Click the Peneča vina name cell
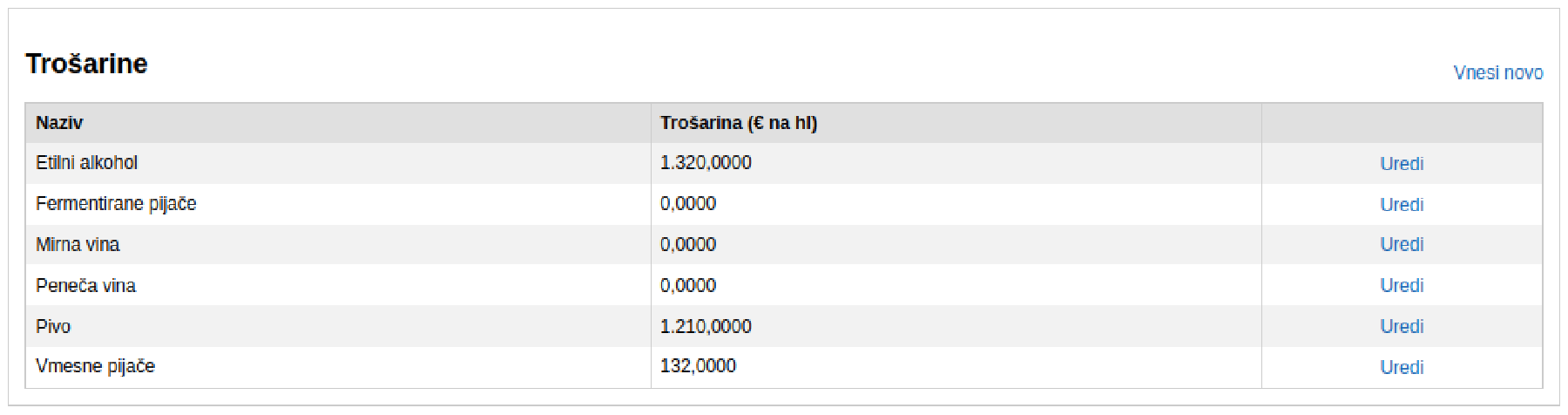1568x415 pixels. click(x=85, y=286)
